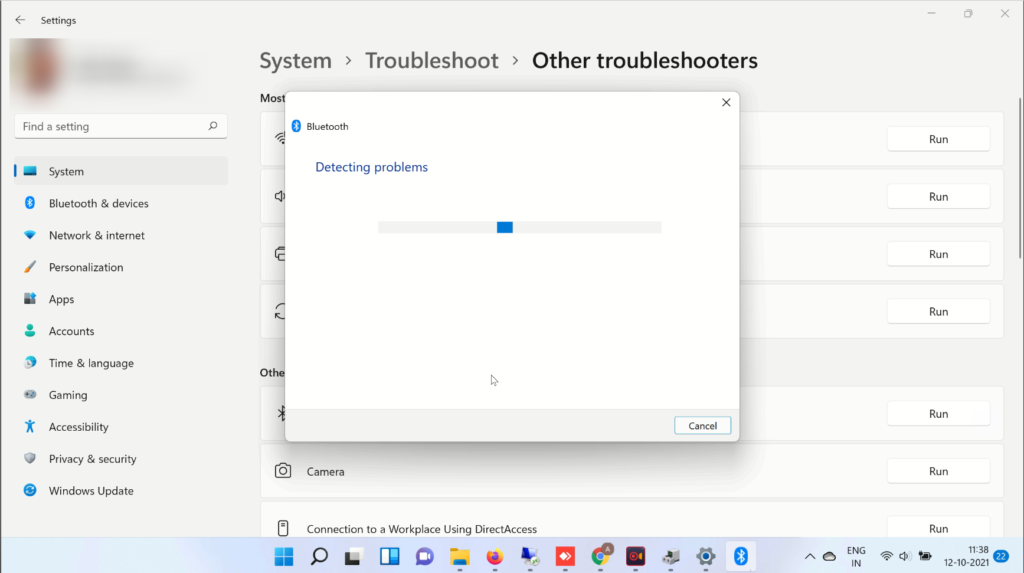Click the Accessibility figure icon

coord(30,427)
